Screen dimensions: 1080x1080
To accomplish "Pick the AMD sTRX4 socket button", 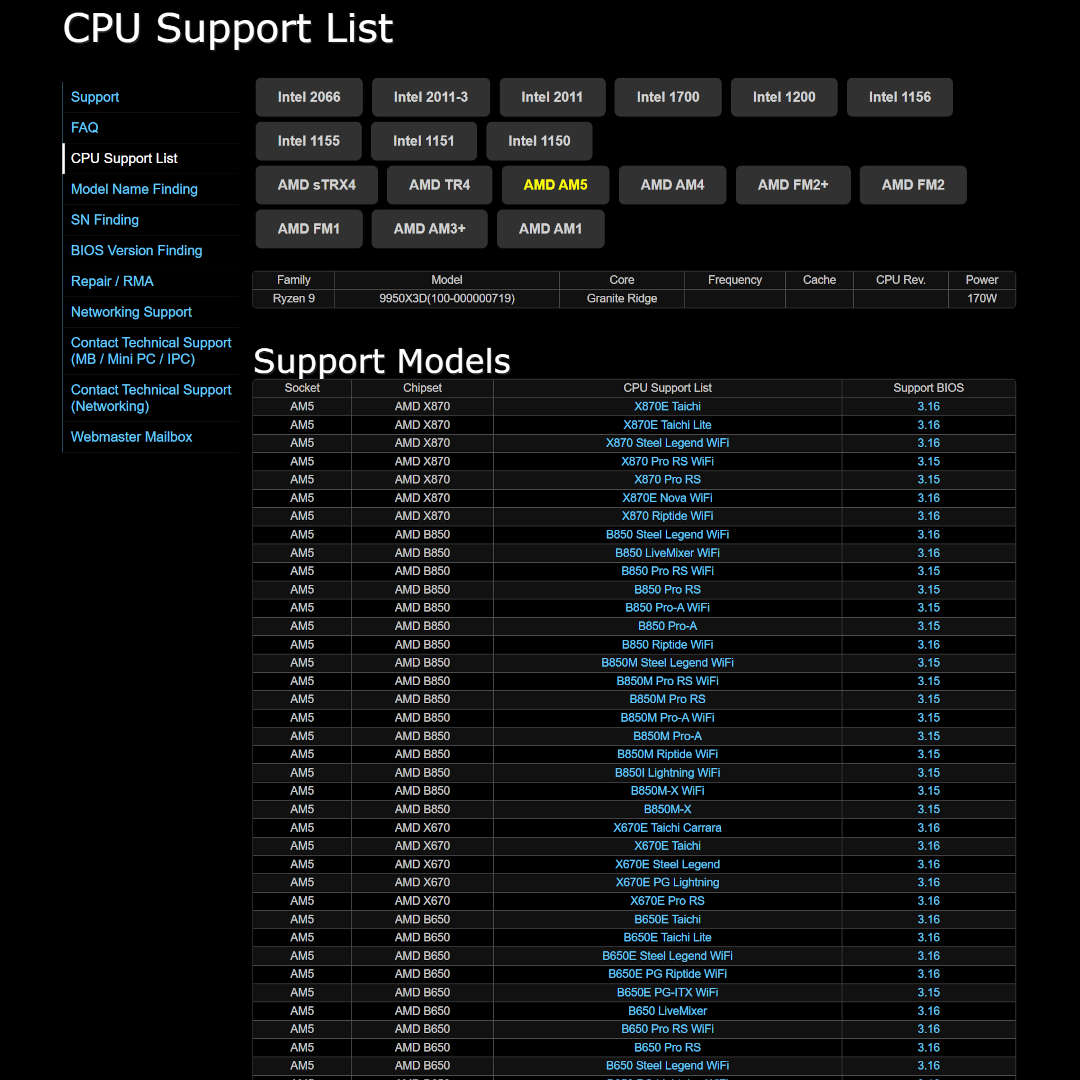I will pos(316,185).
